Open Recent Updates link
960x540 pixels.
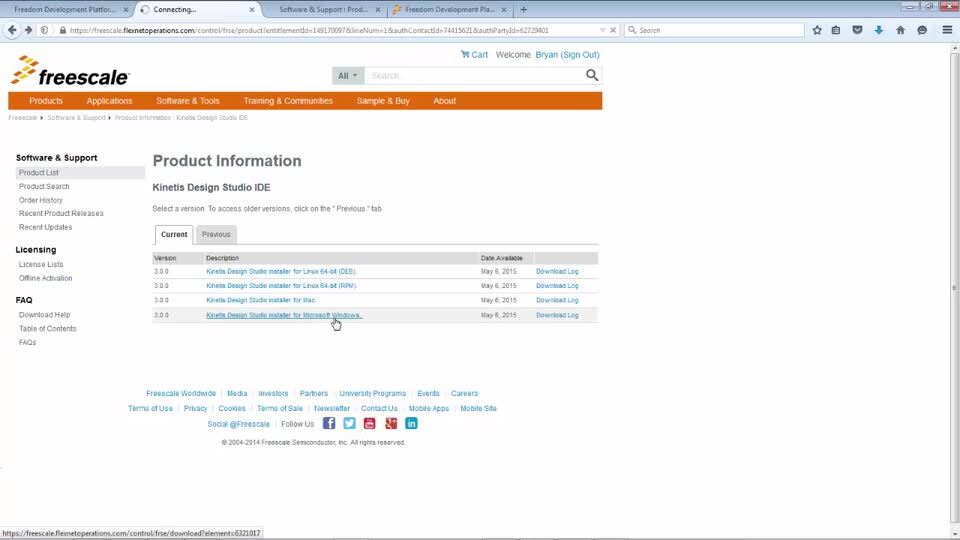click(45, 227)
